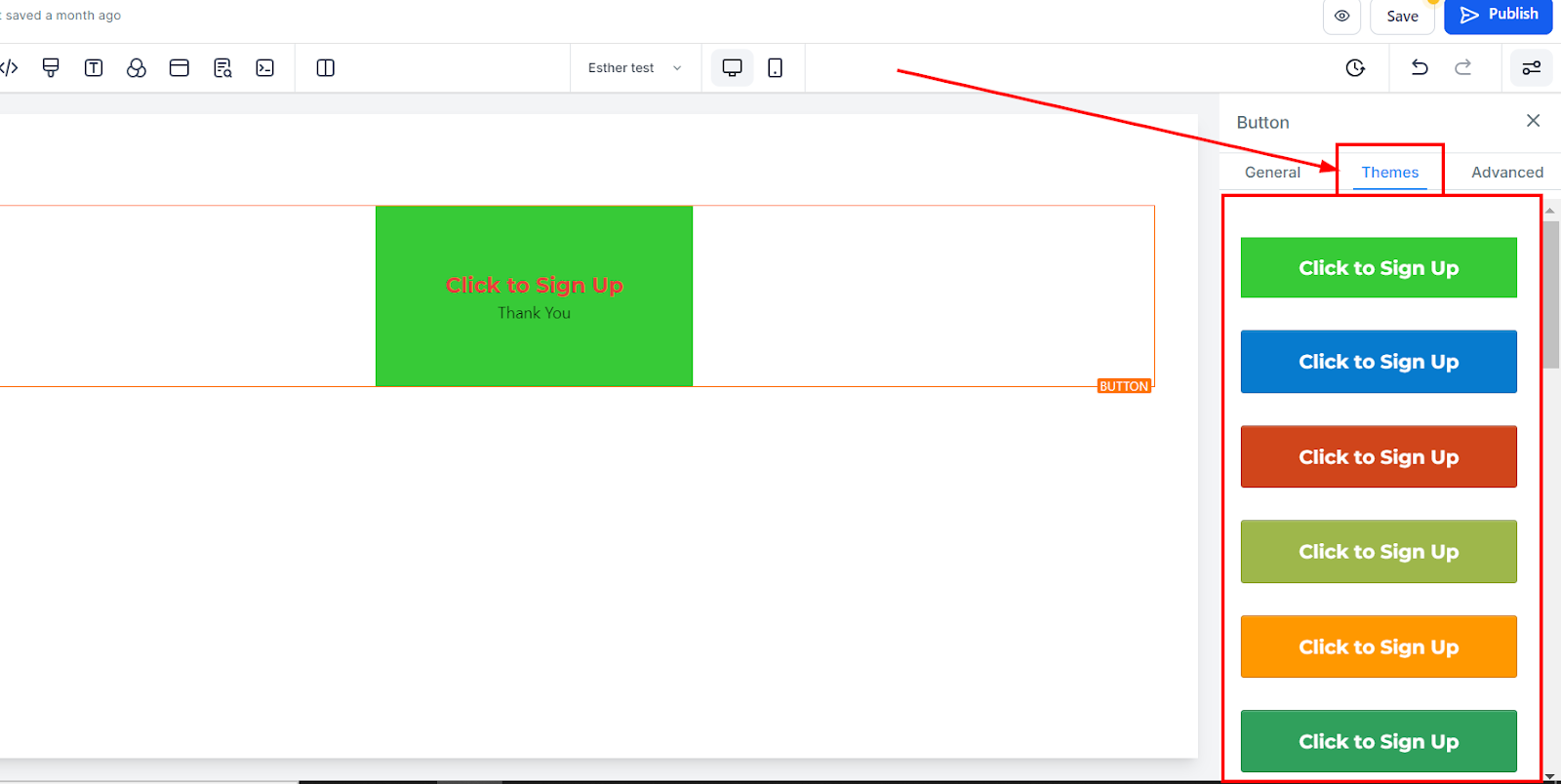Switch to mobile view

point(776,67)
